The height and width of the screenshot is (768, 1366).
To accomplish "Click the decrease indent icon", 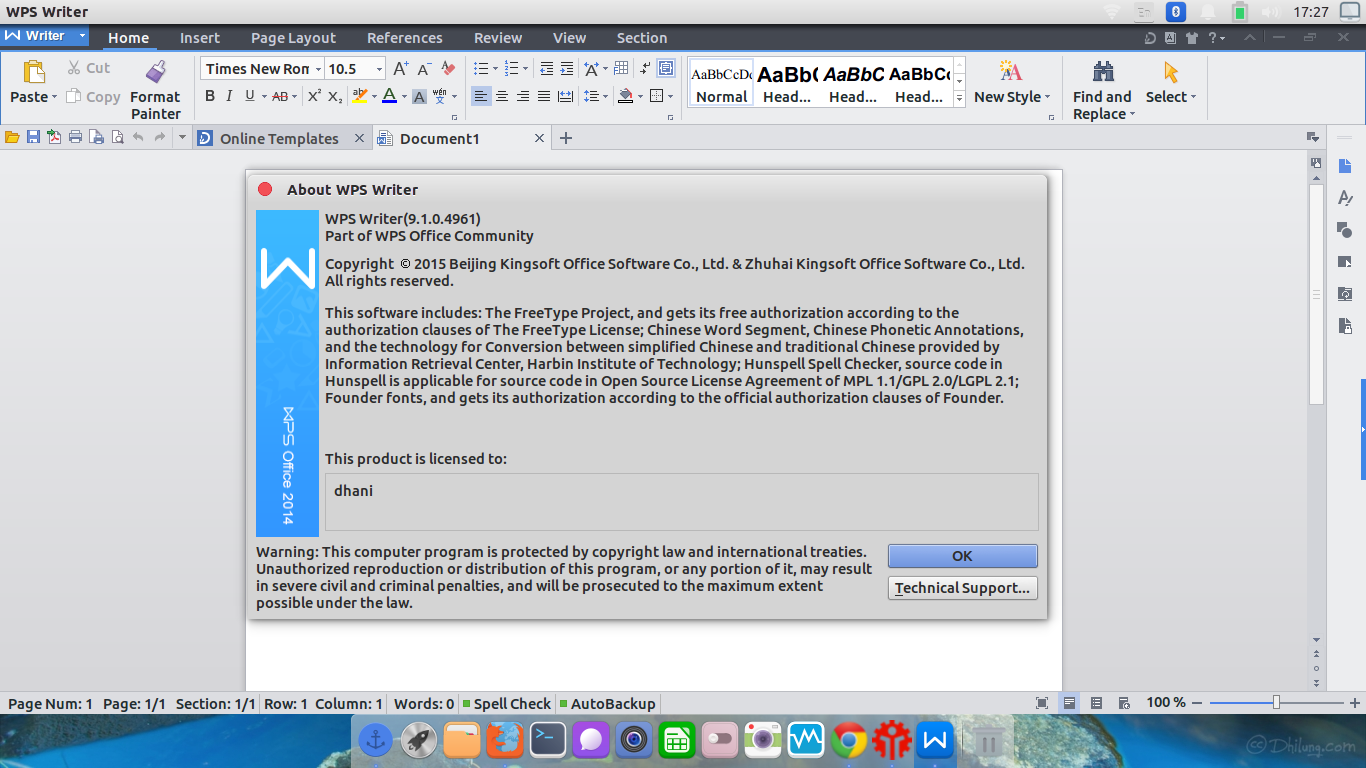I will click(x=546, y=69).
